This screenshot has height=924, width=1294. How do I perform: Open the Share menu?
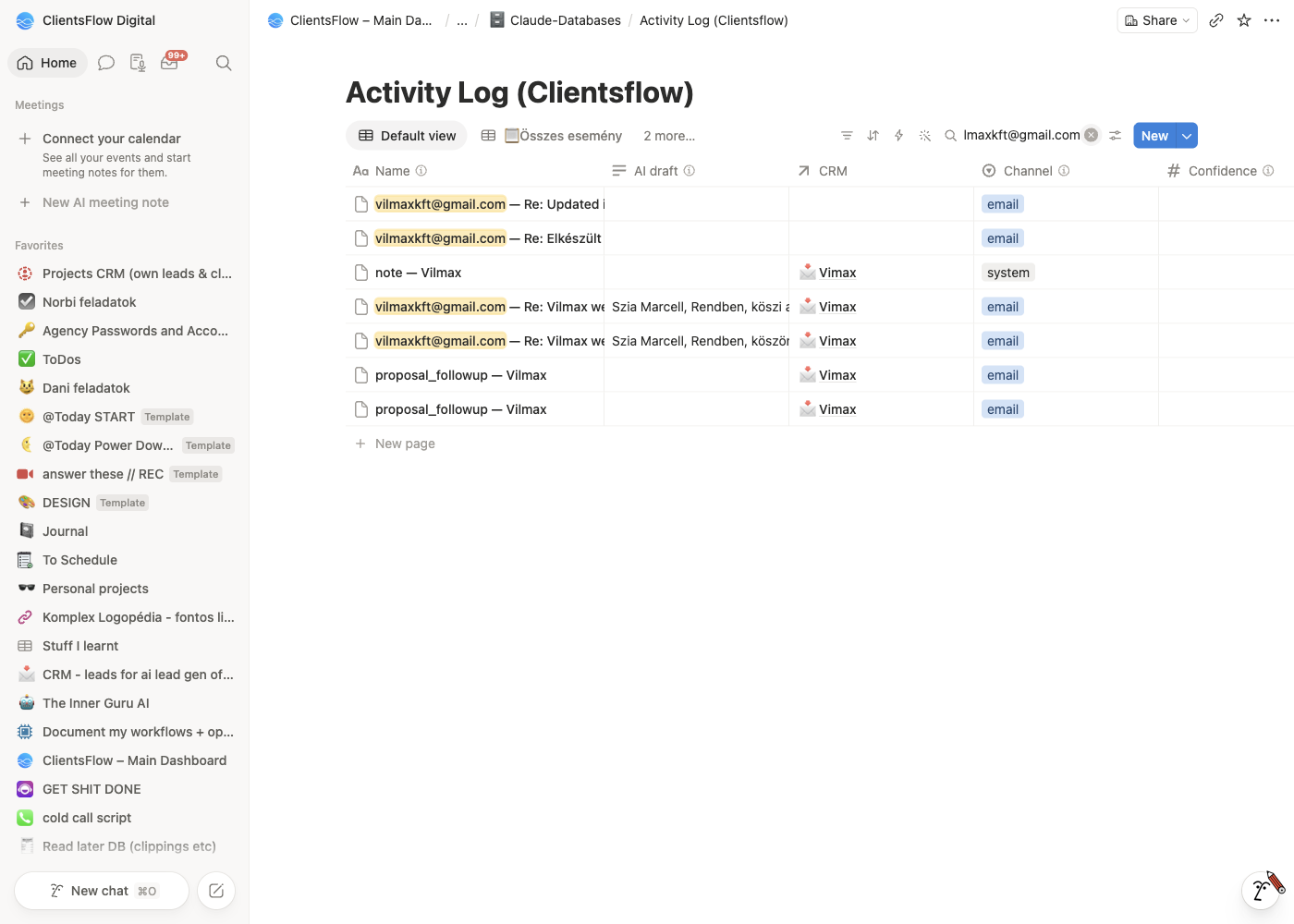point(1157,20)
